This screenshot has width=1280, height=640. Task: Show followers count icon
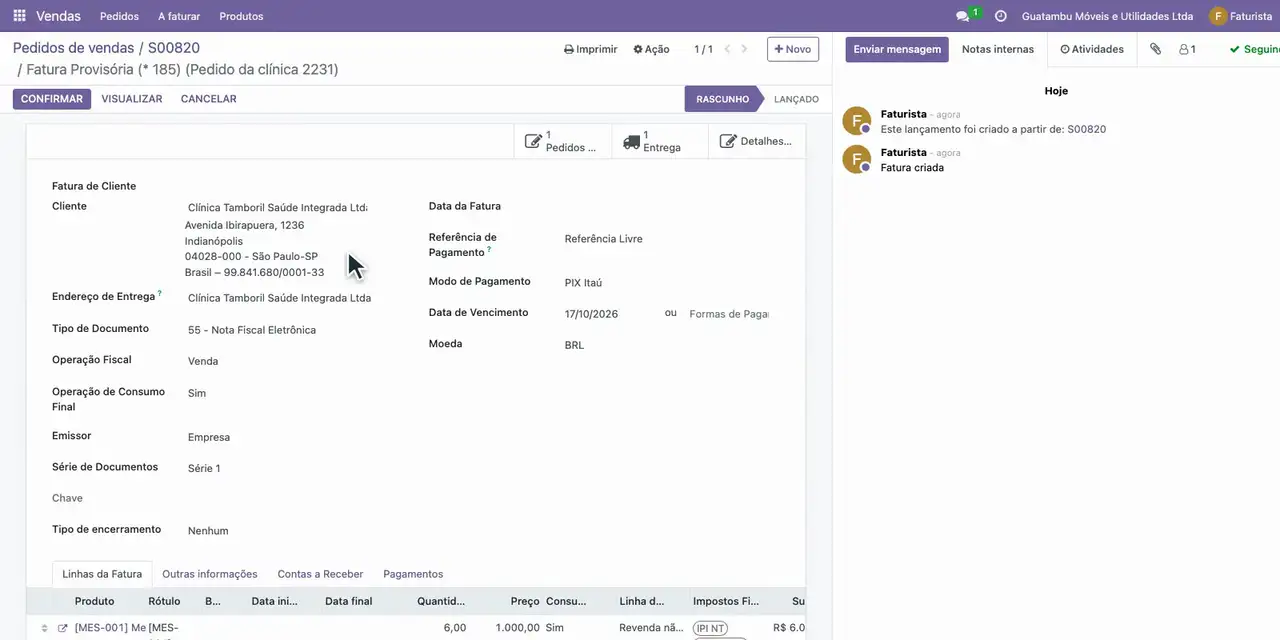pyautogui.click(x=1187, y=49)
